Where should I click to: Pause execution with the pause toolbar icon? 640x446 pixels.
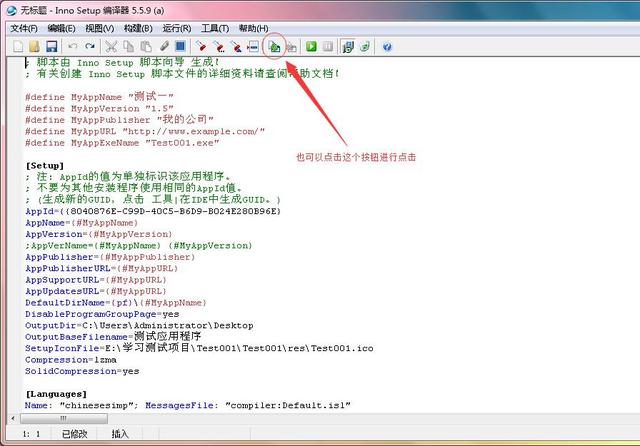pyautogui.click(x=328, y=47)
